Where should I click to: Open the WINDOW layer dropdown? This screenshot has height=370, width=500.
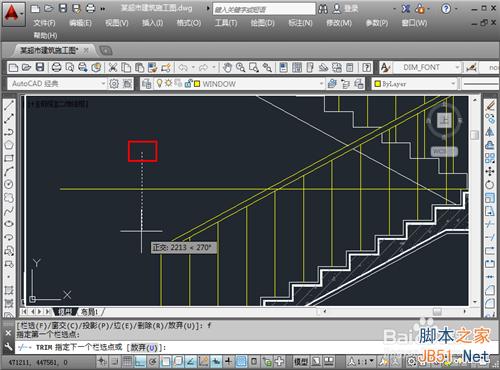point(321,84)
